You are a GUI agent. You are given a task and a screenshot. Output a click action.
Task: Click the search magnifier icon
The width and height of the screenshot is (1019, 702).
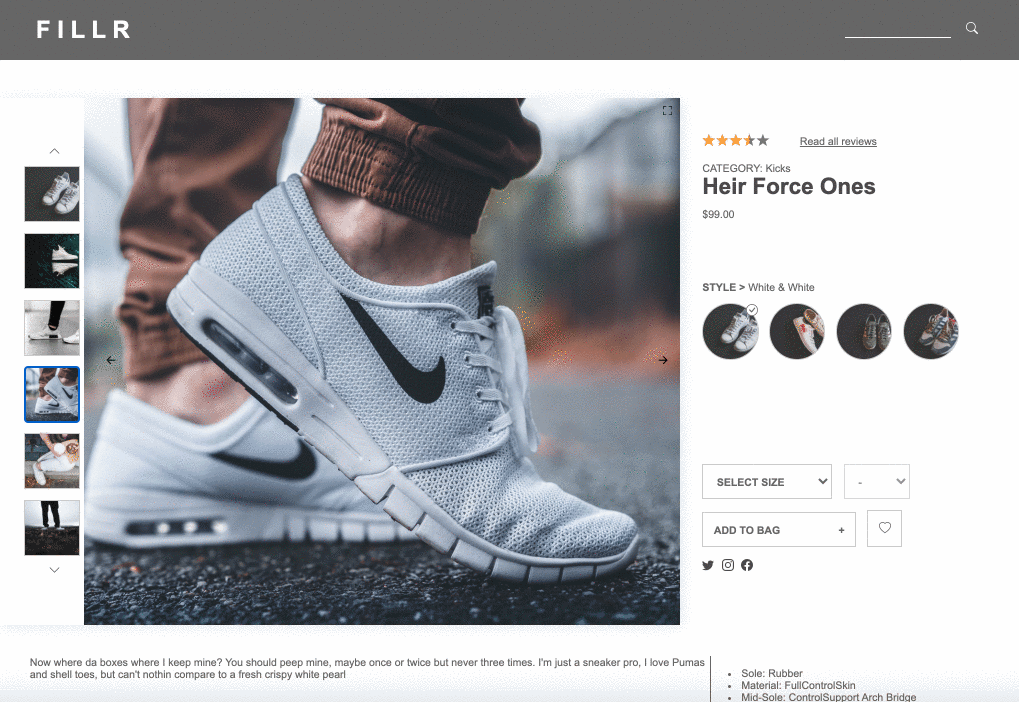(x=971, y=29)
